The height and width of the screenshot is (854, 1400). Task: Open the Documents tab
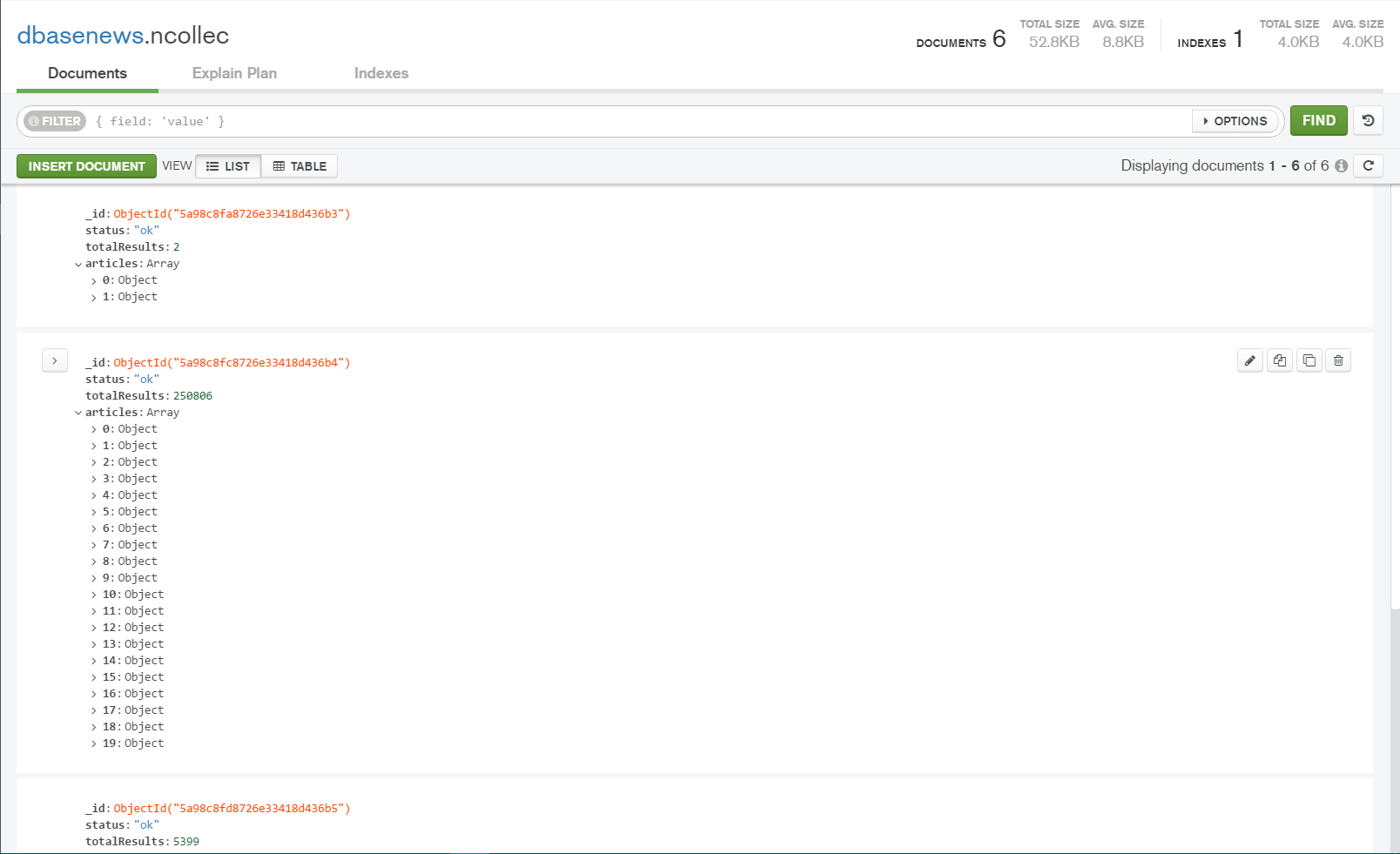[87, 73]
